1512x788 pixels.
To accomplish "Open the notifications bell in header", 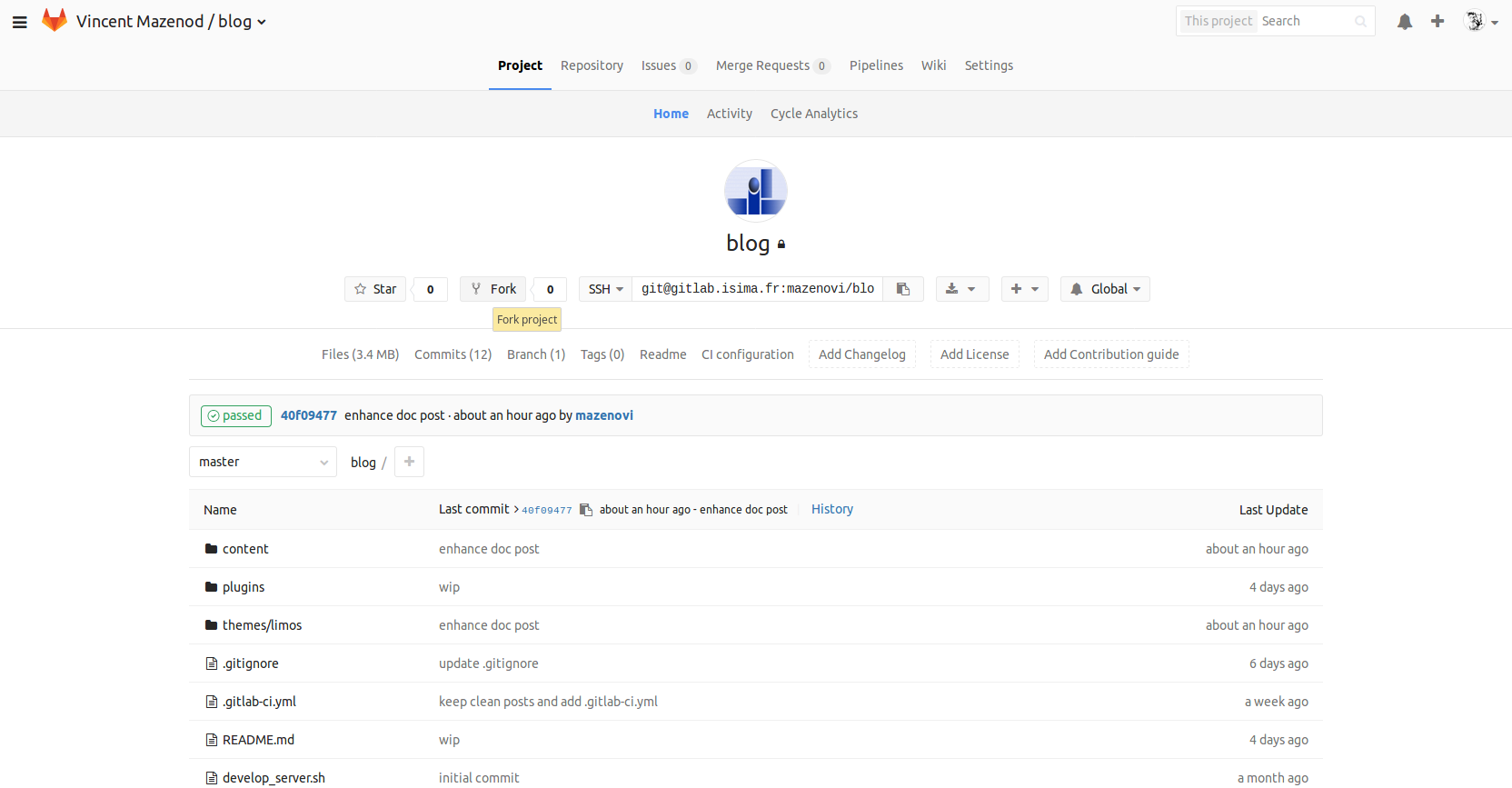I will 1405,21.
